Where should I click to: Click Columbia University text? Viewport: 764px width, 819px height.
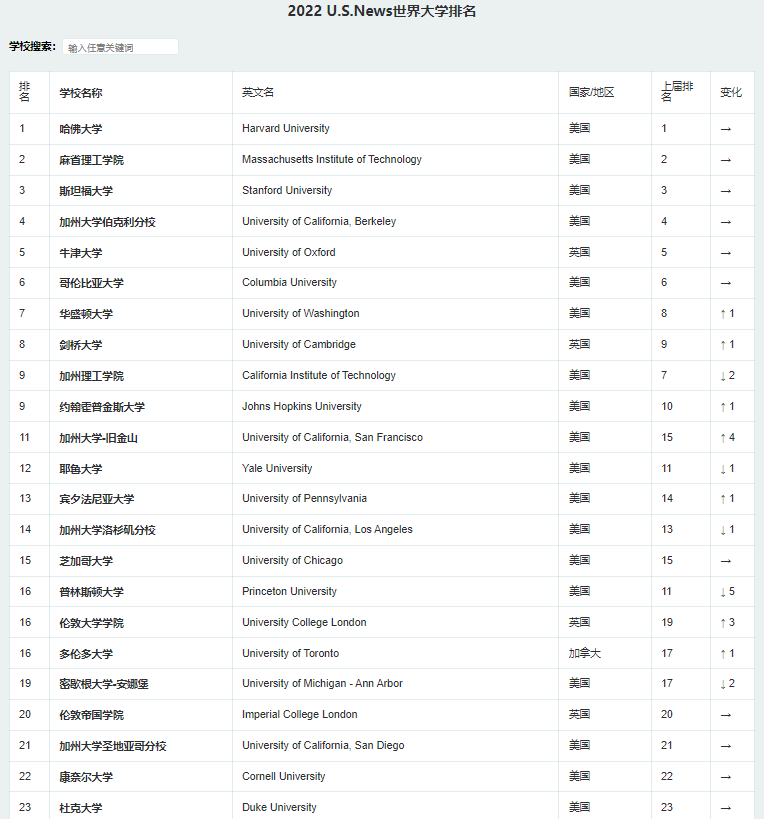tap(289, 283)
